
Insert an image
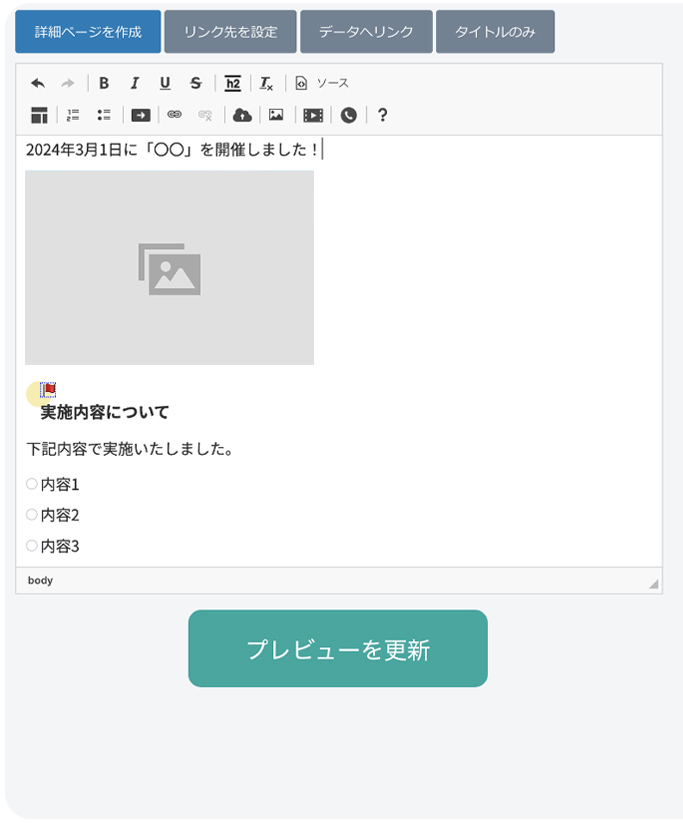tap(276, 115)
